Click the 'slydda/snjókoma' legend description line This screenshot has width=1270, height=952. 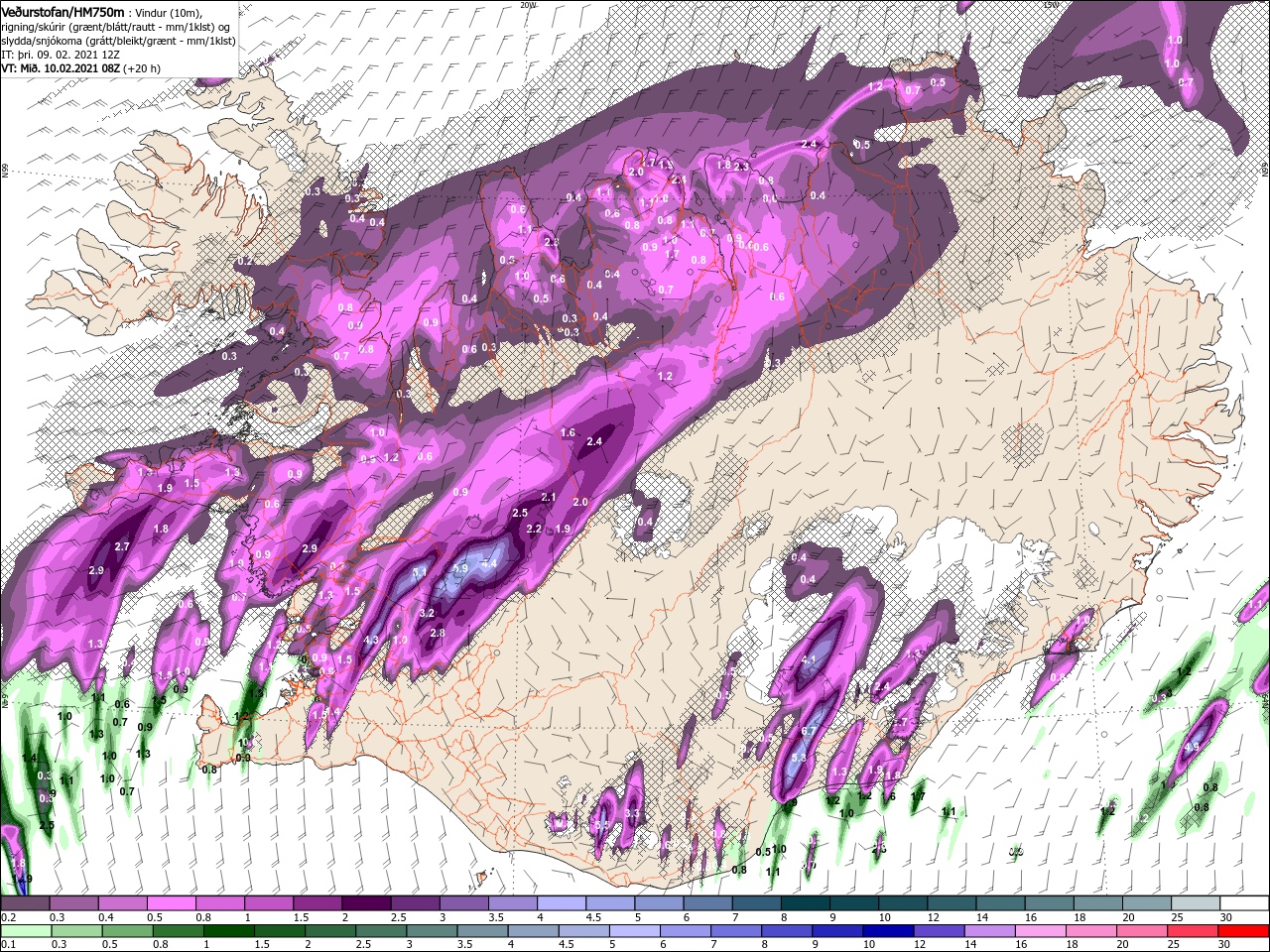click(x=119, y=41)
